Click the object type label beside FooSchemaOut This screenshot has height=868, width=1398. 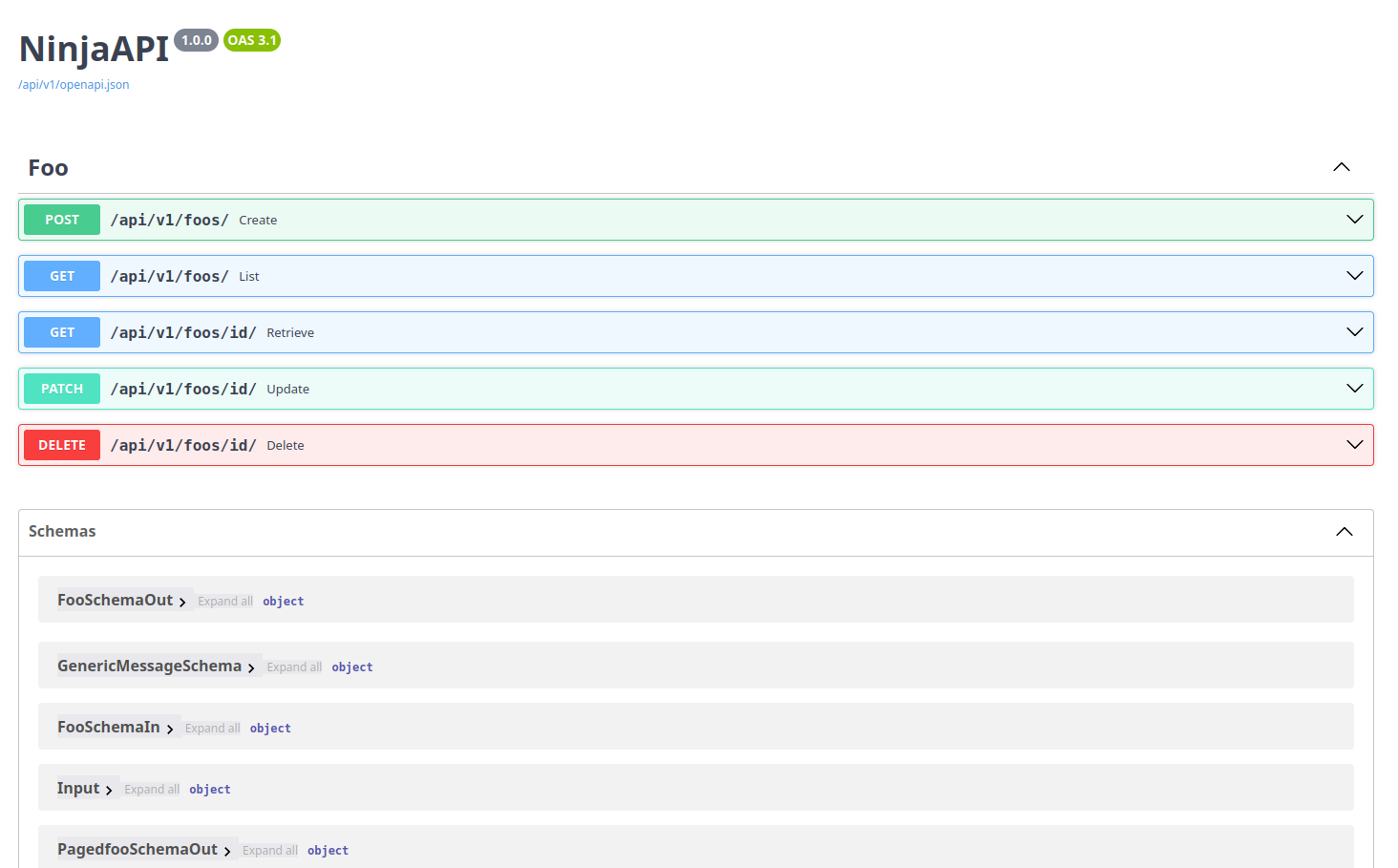(x=283, y=601)
